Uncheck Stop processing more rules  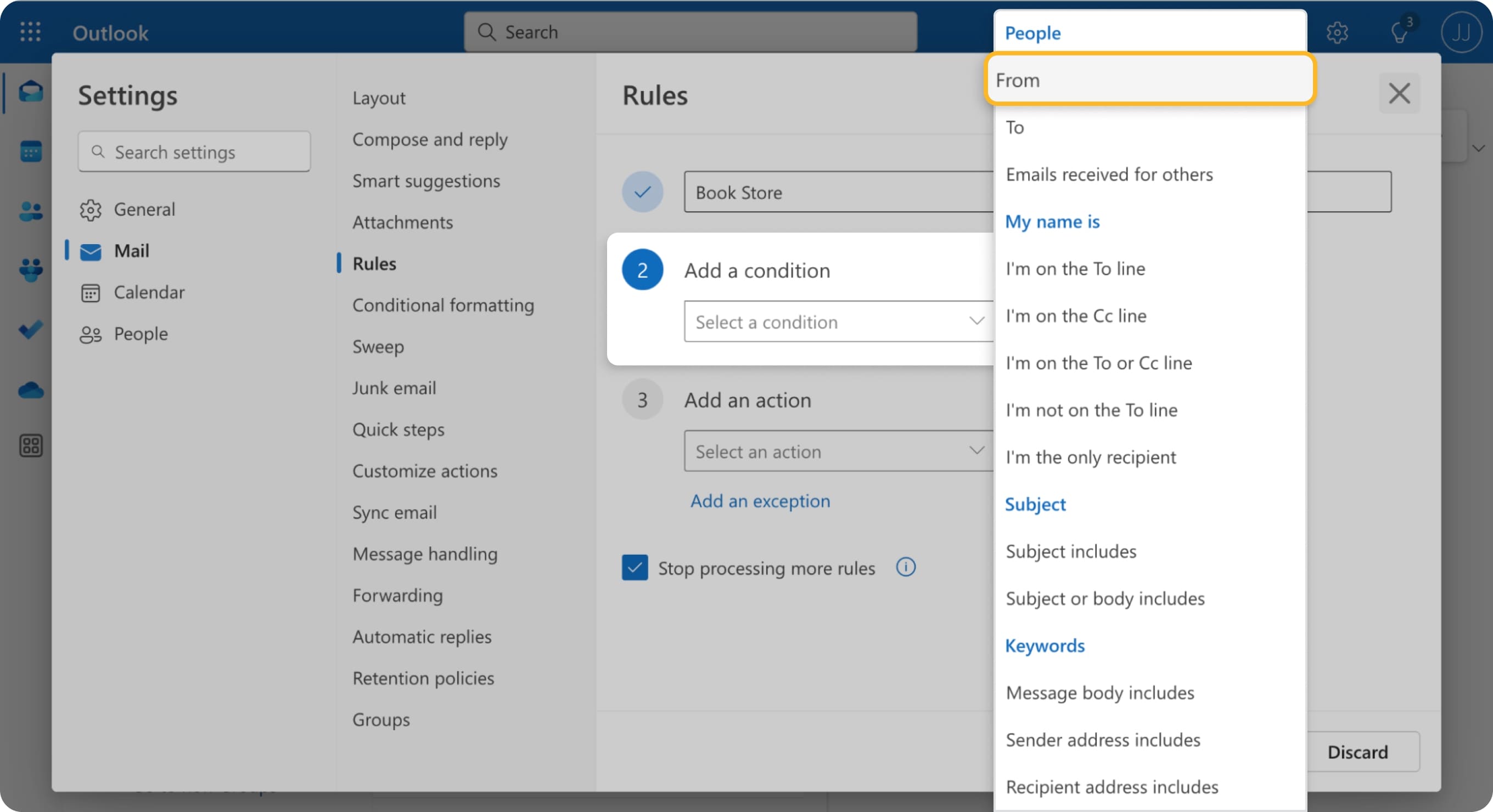click(635, 568)
